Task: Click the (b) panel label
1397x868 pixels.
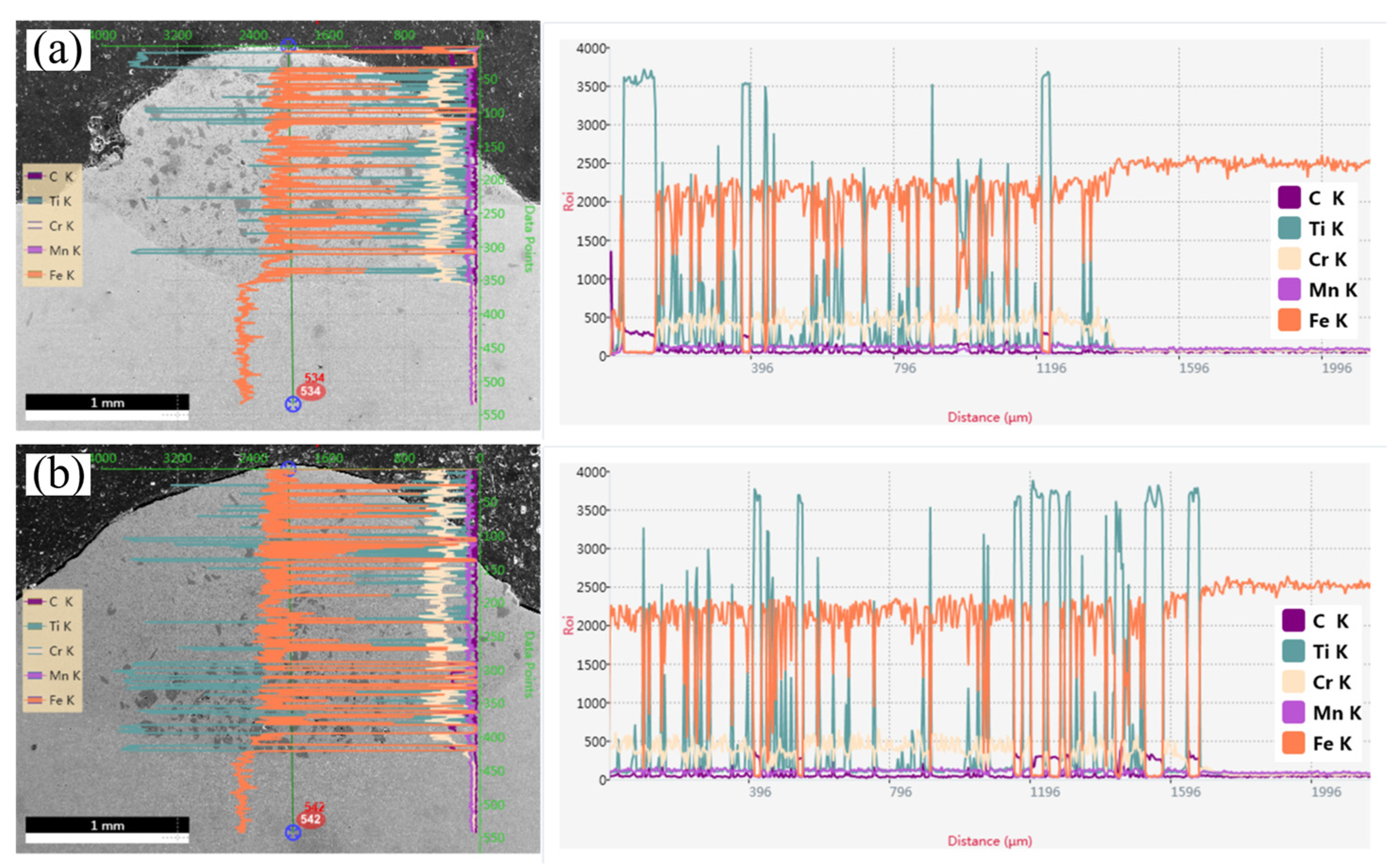Action: pos(58,475)
